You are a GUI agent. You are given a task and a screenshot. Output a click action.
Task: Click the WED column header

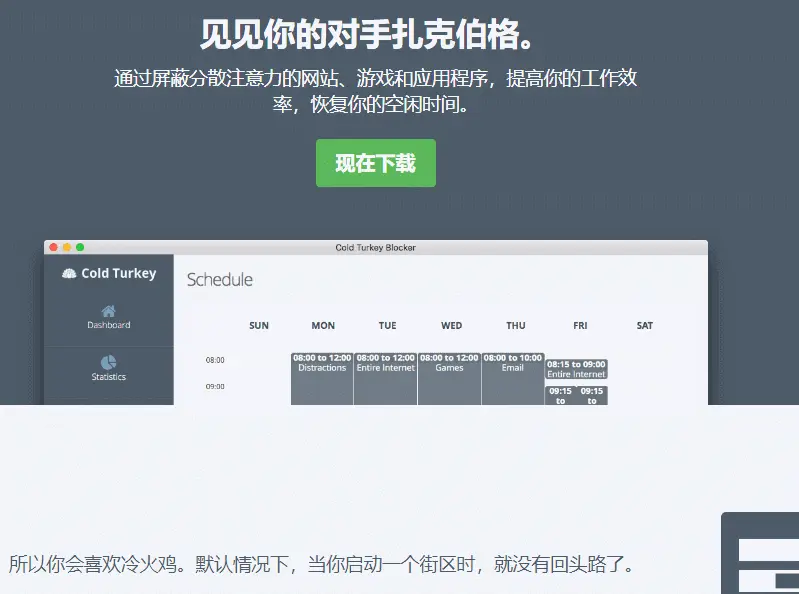click(451, 326)
